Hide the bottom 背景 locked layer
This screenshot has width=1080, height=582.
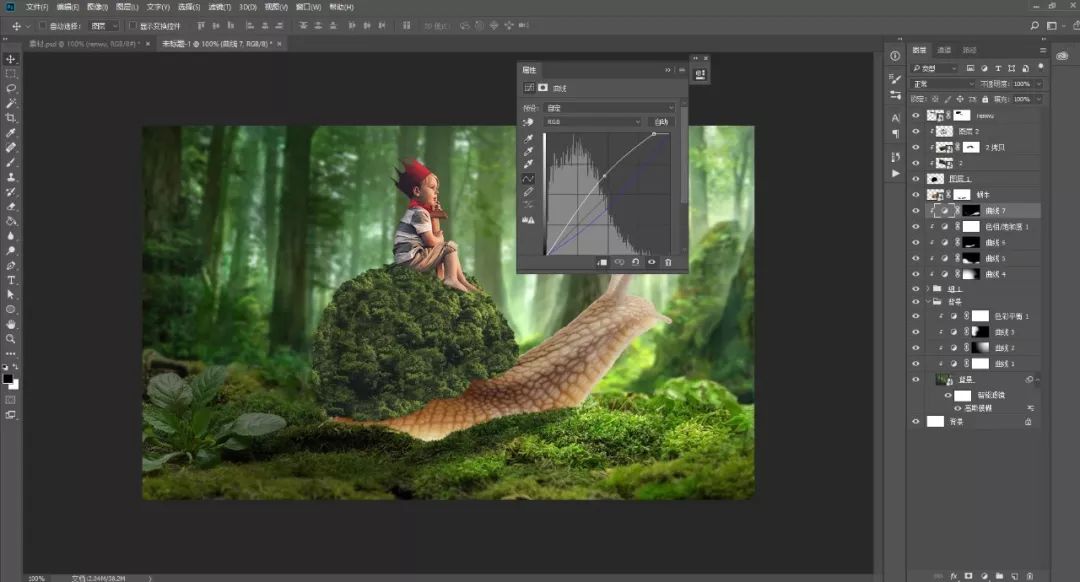(x=915, y=422)
